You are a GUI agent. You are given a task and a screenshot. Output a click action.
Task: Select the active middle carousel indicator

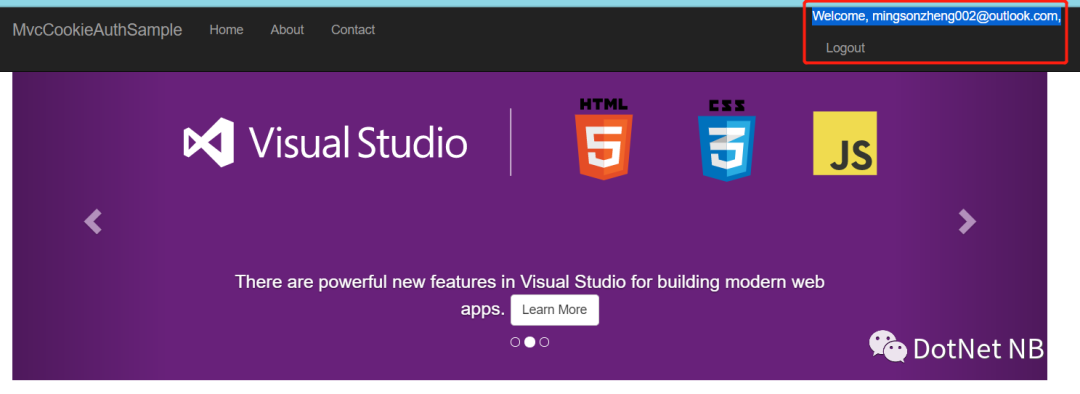click(530, 342)
